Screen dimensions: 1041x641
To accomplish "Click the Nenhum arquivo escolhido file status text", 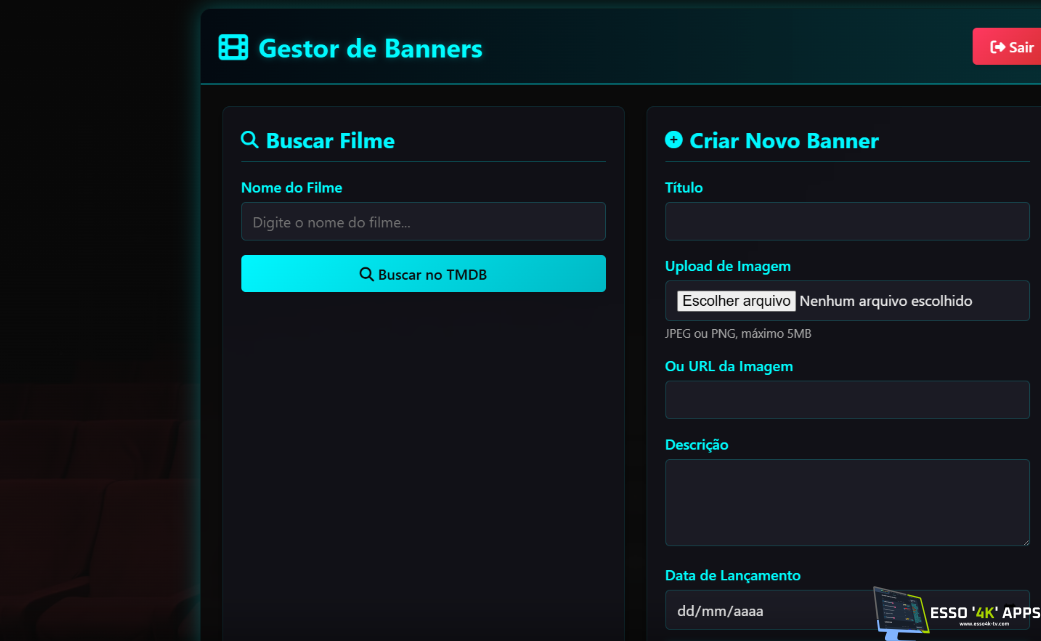I will 886,301.
